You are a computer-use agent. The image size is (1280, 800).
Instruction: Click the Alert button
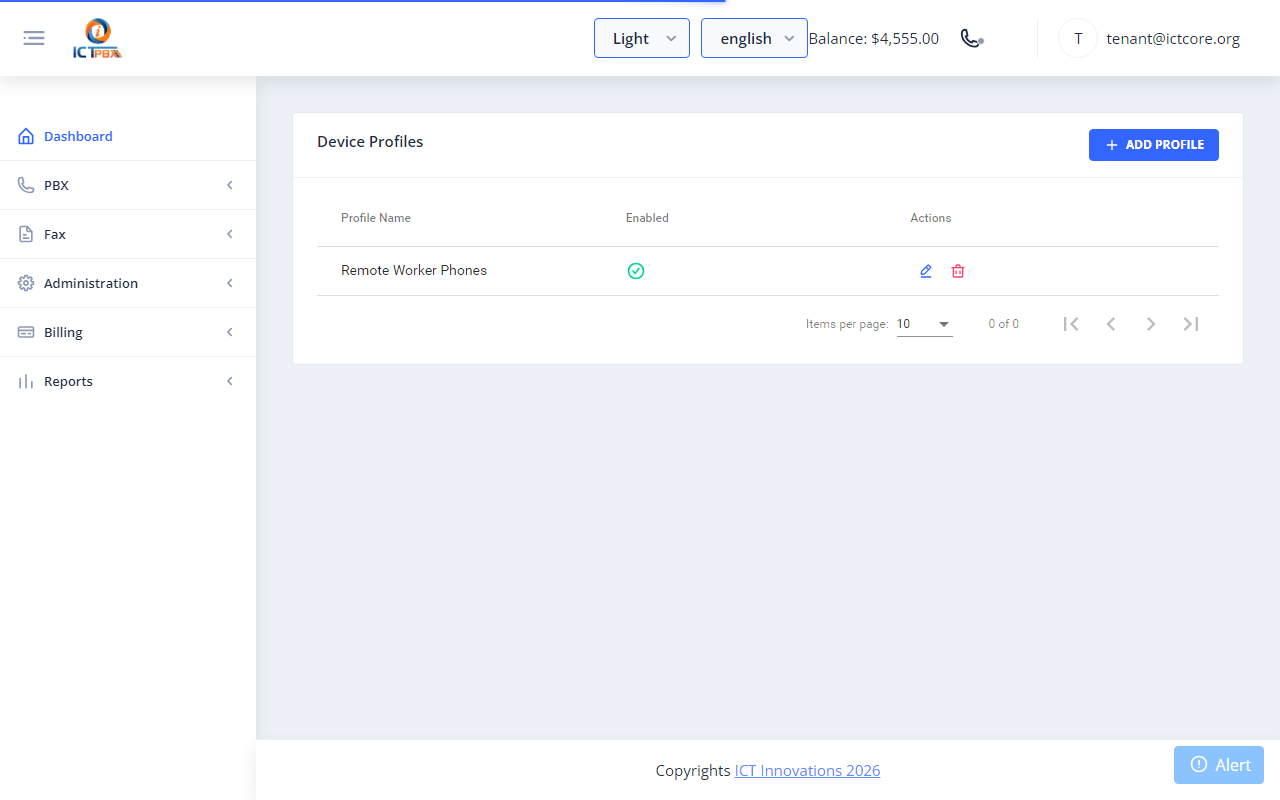1219,765
